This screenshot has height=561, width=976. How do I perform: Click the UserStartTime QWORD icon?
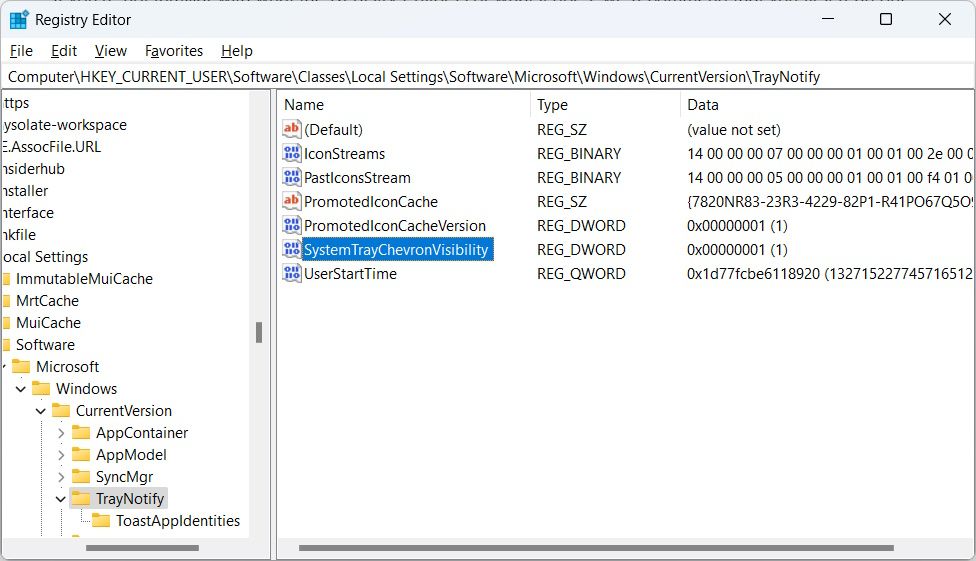(291, 273)
